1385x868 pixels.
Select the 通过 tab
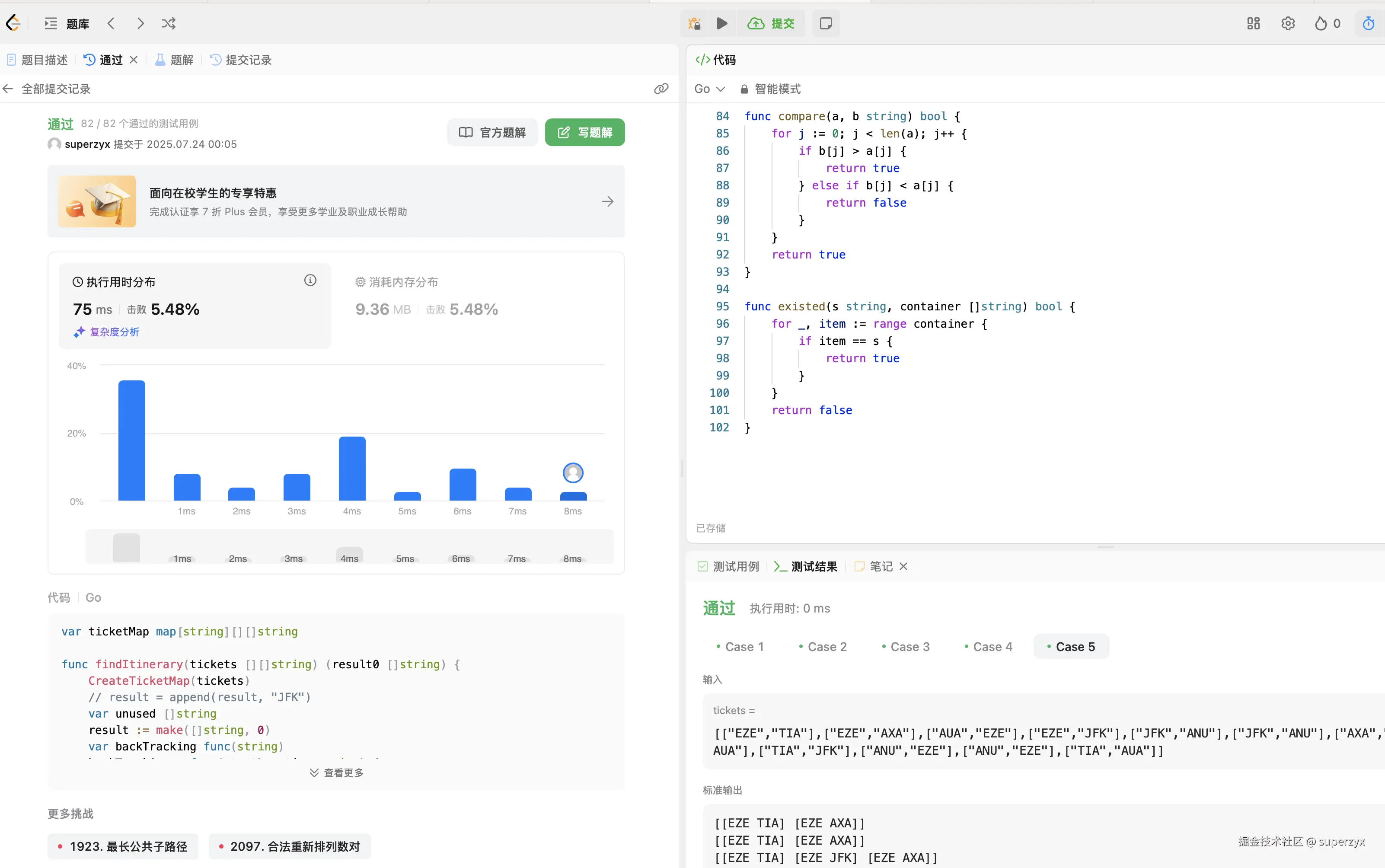(103, 60)
